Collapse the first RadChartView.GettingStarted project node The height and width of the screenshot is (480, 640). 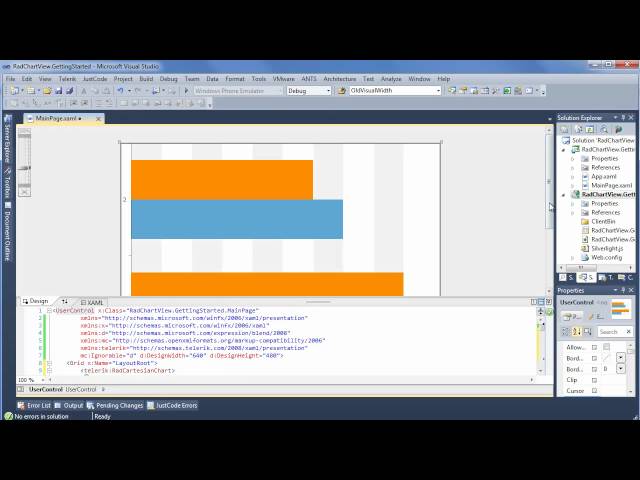coord(564,150)
